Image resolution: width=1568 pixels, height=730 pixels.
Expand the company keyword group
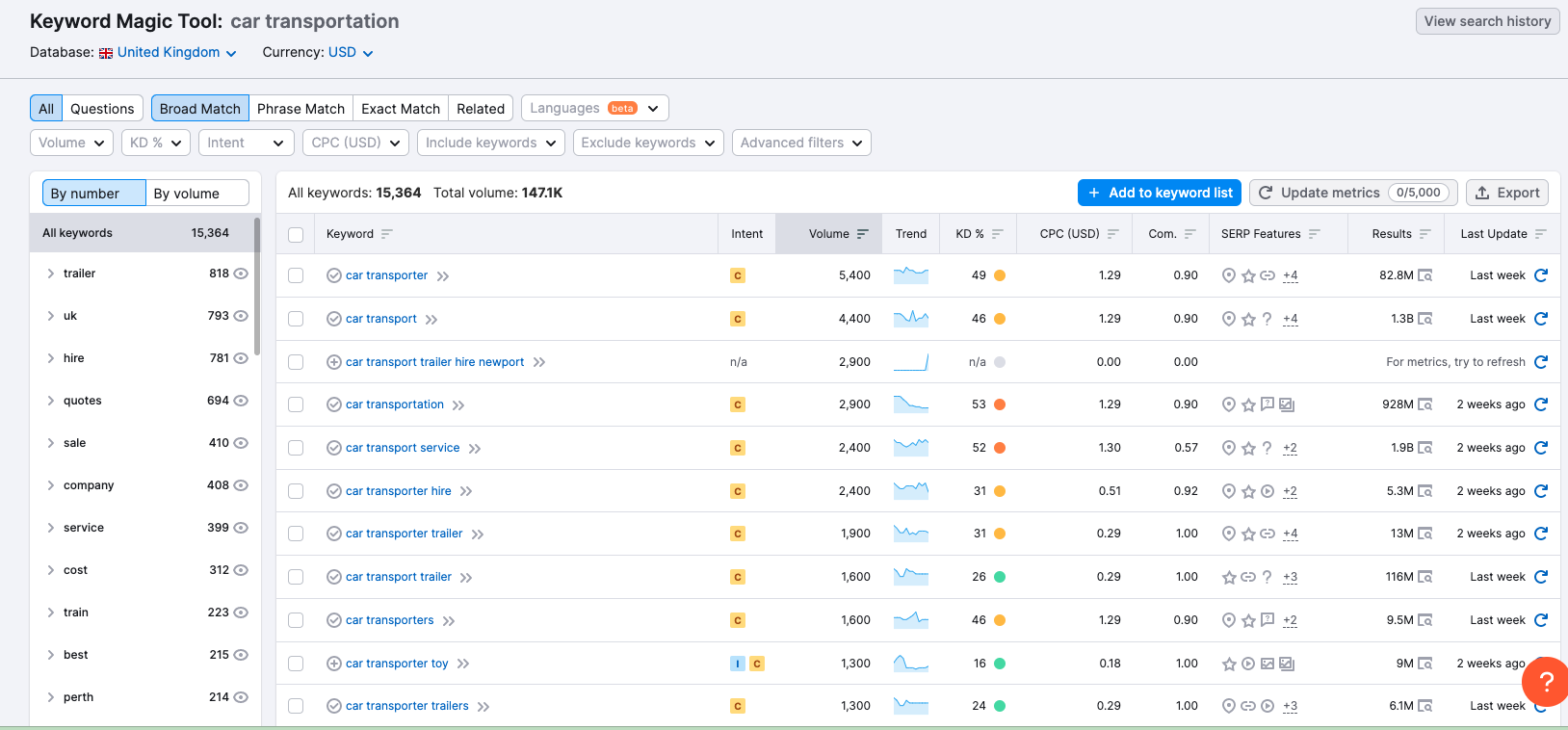pos(51,485)
